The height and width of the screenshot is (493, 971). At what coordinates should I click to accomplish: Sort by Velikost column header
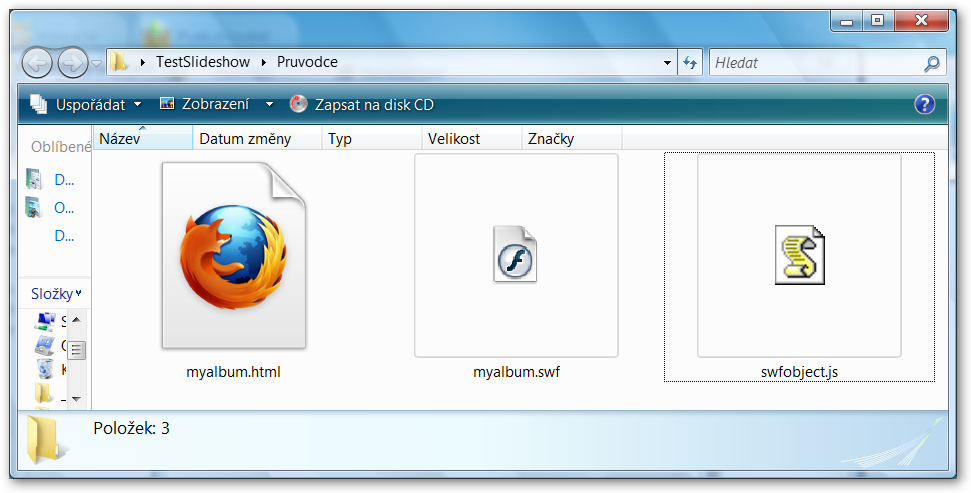pyautogui.click(x=472, y=138)
